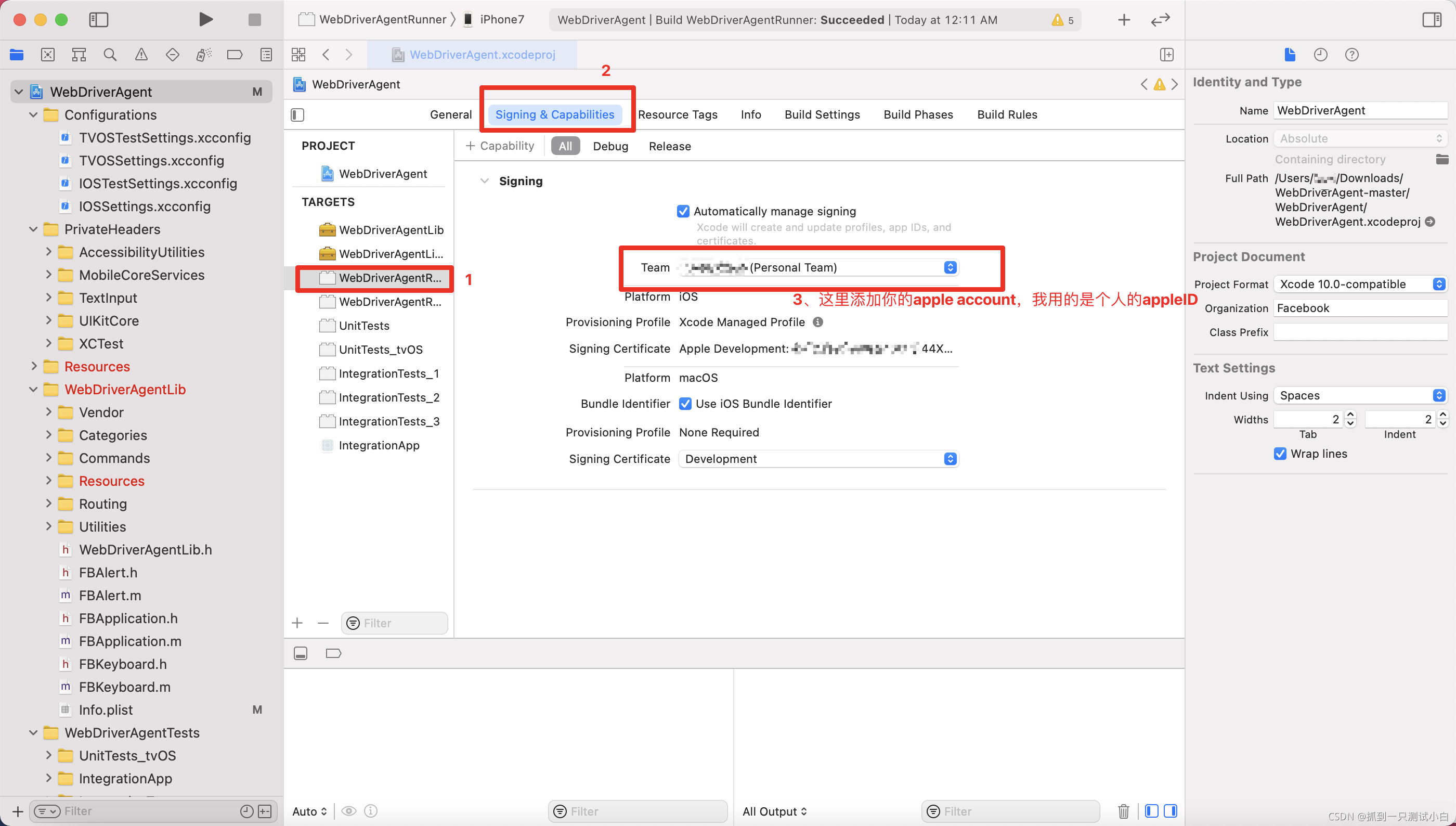Clear console with the trash icon

coord(1123,811)
